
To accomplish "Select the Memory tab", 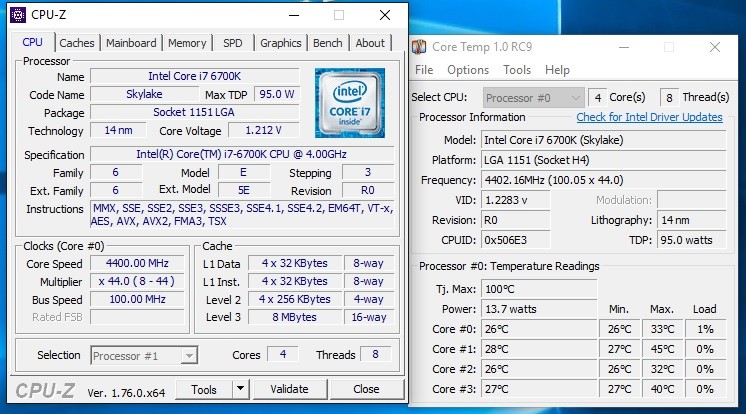I will 187,43.
